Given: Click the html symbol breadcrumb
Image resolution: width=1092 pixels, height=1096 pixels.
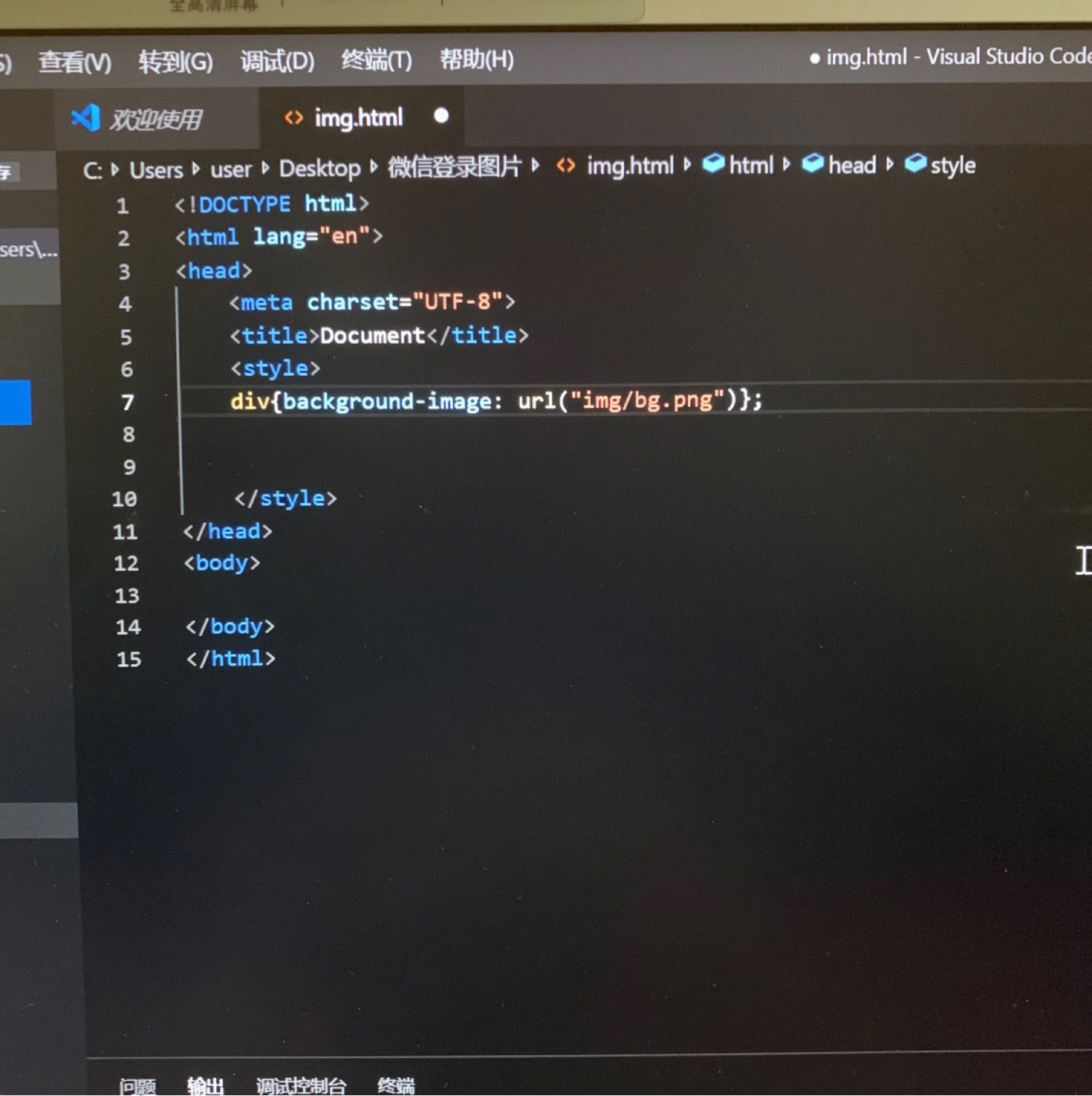Looking at the screenshot, I should 751,165.
